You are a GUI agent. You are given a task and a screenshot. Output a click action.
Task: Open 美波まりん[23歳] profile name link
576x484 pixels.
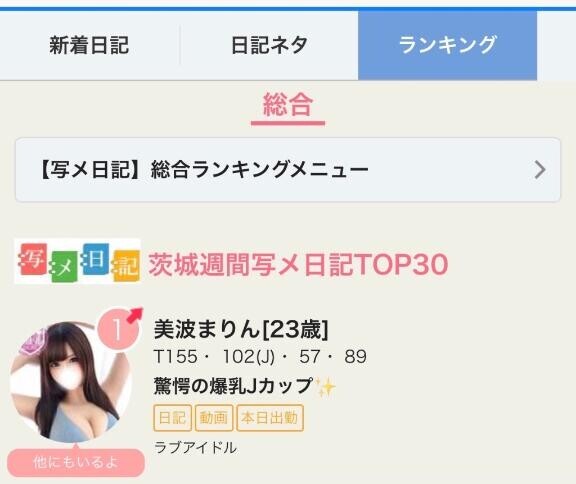241,329
